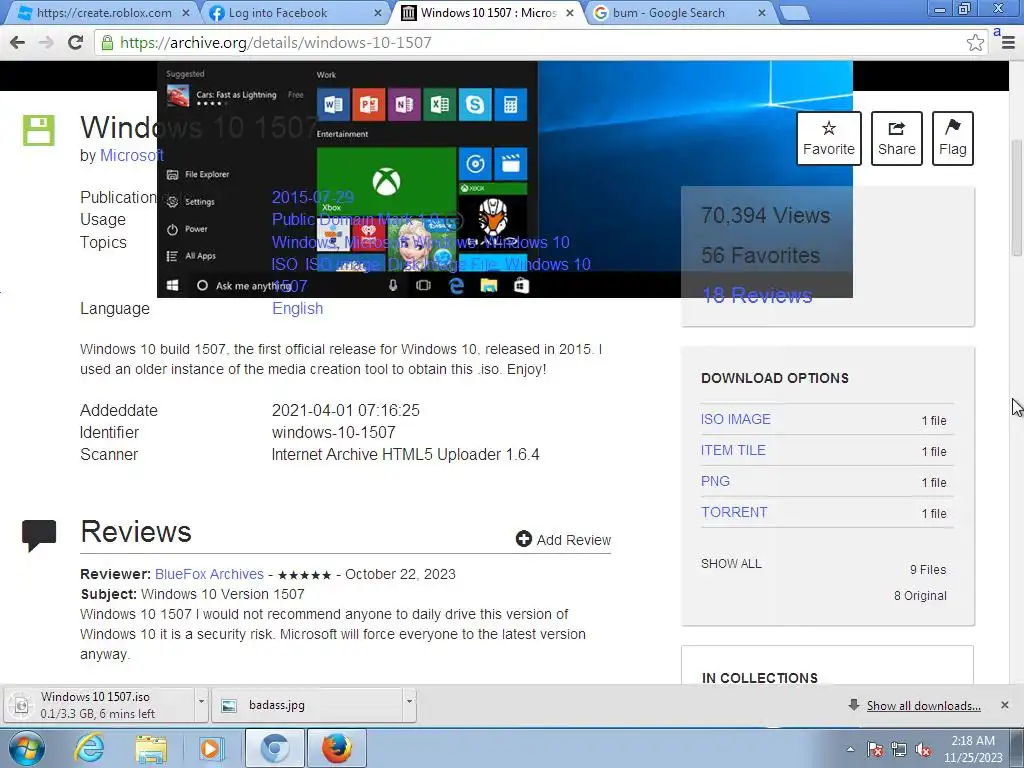Open Windows Media Player from the taskbar

210,748
